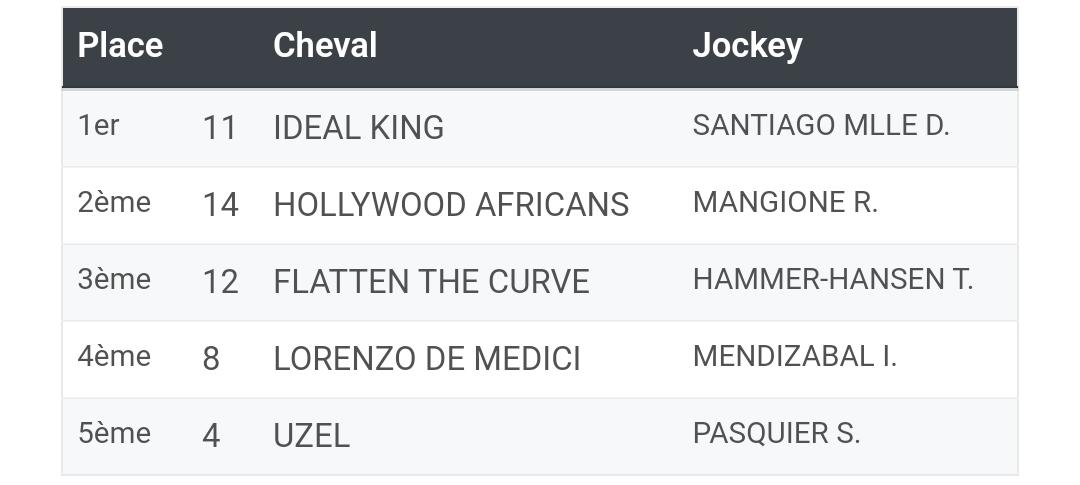Screen dimensions: 1080x485
Task: Click the 4ème place cell
Action: [x=114, y=357]
